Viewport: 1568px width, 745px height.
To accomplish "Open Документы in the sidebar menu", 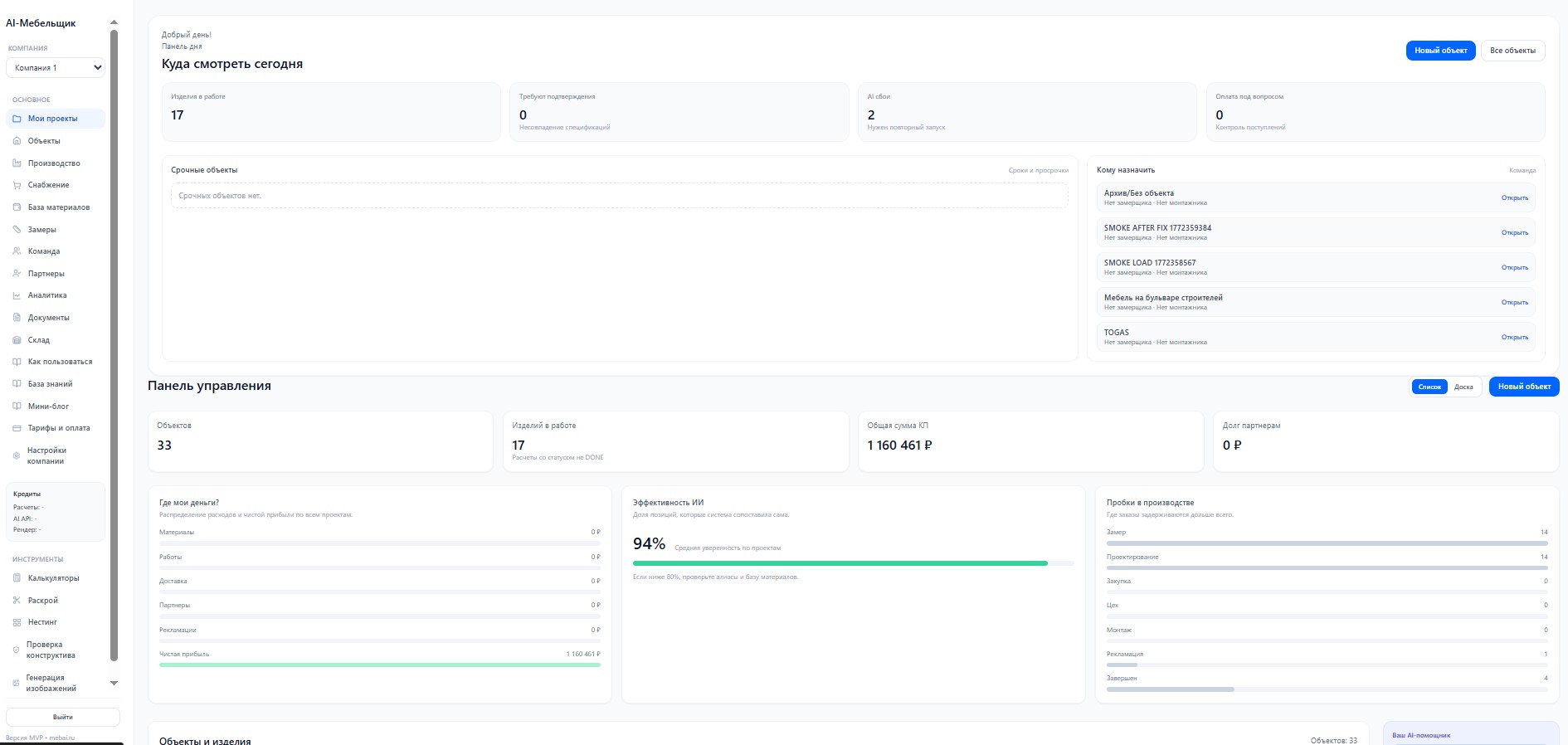I will (x=48, y=318).
